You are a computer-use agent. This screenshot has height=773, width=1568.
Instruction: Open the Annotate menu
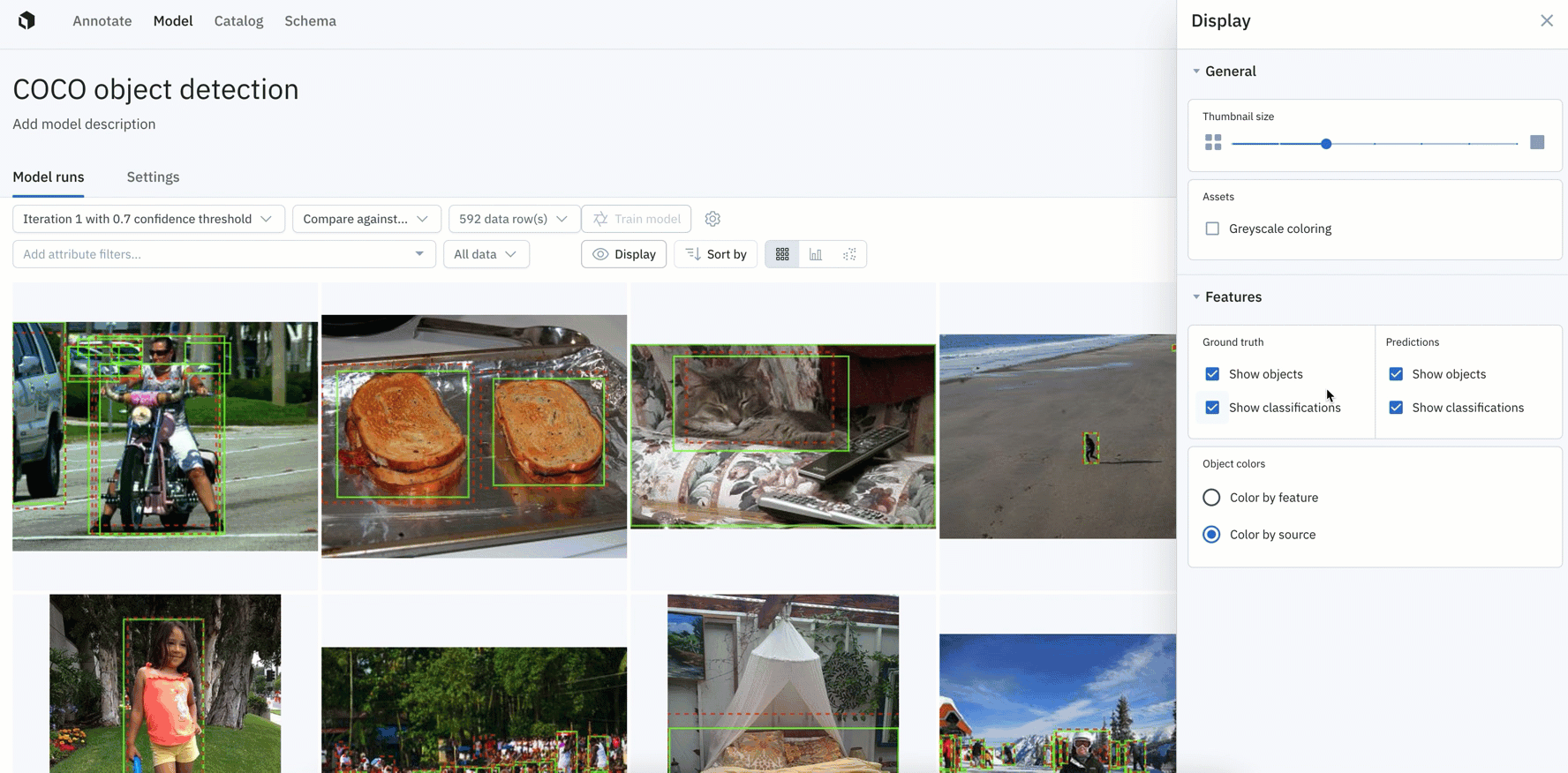tap(102, 21)
